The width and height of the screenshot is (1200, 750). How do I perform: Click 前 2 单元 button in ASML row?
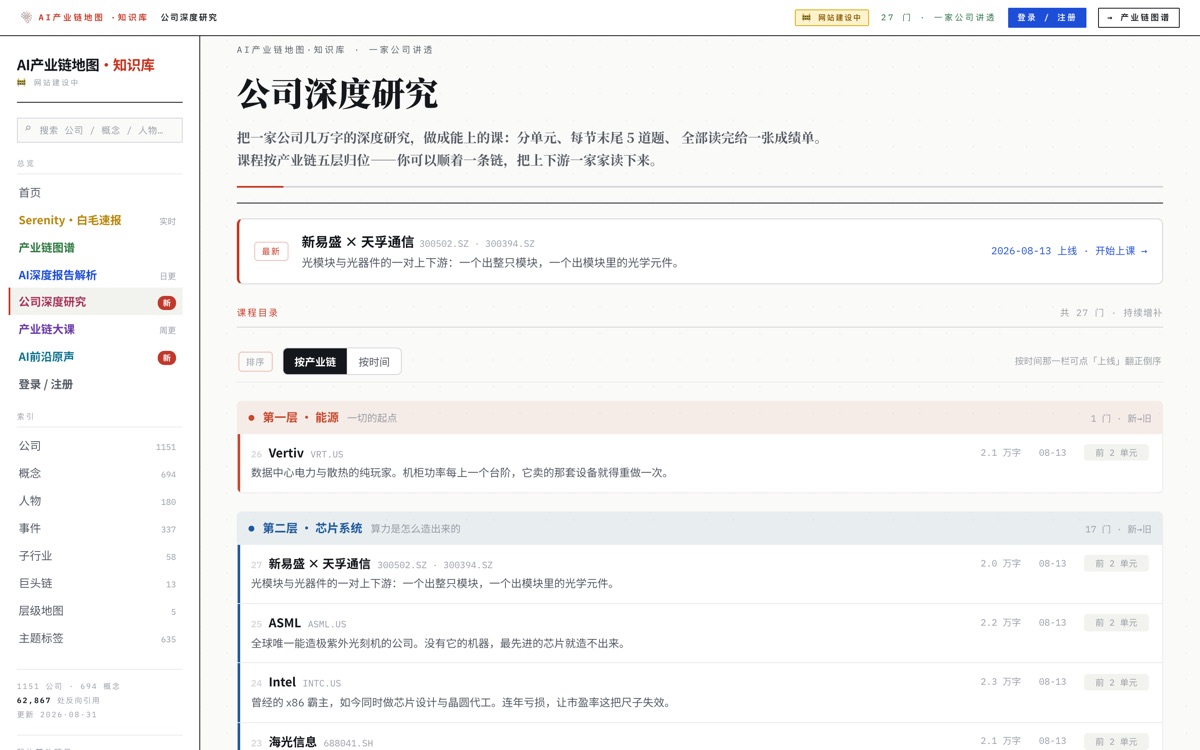pyautogui.click(x=1116, y=623)
